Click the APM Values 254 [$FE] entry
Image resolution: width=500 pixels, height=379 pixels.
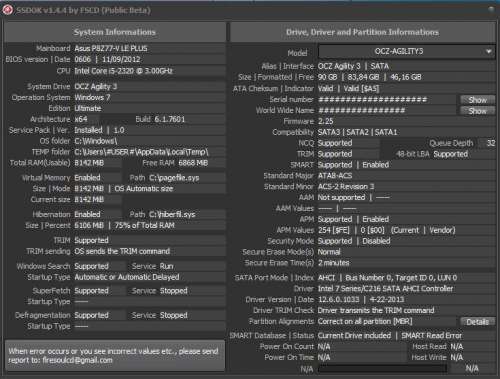coord(333,230)
